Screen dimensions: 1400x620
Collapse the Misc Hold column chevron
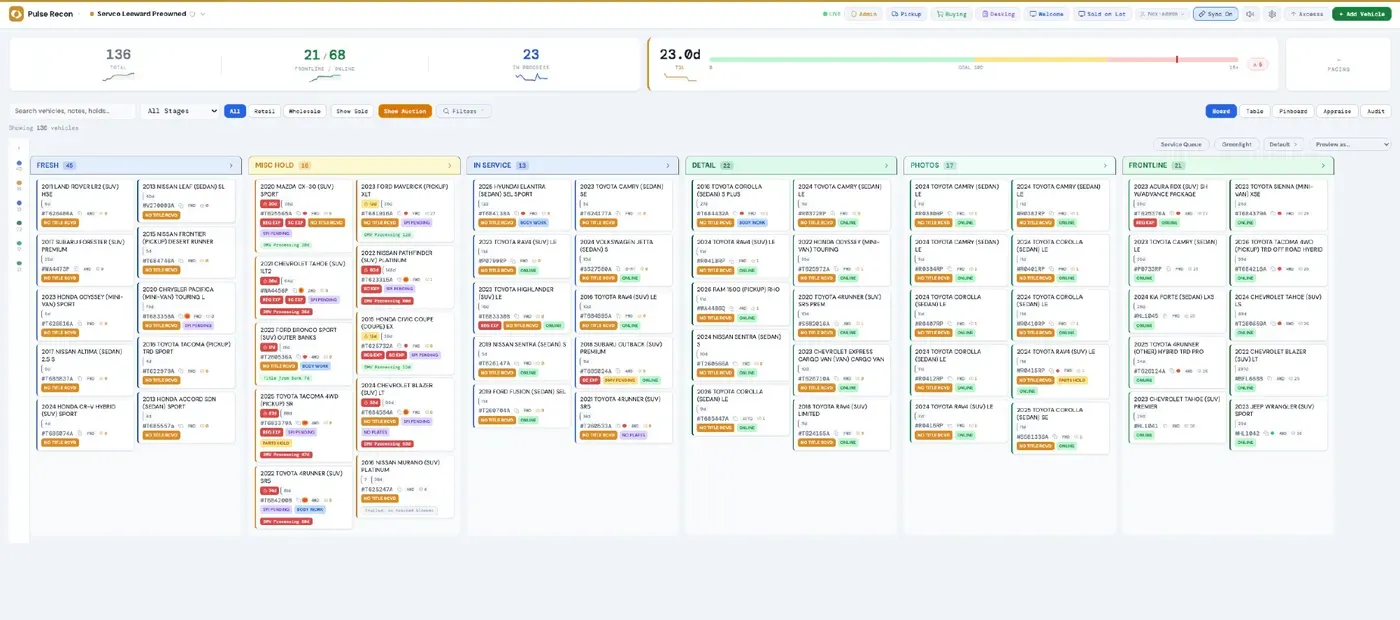point(450,166)
